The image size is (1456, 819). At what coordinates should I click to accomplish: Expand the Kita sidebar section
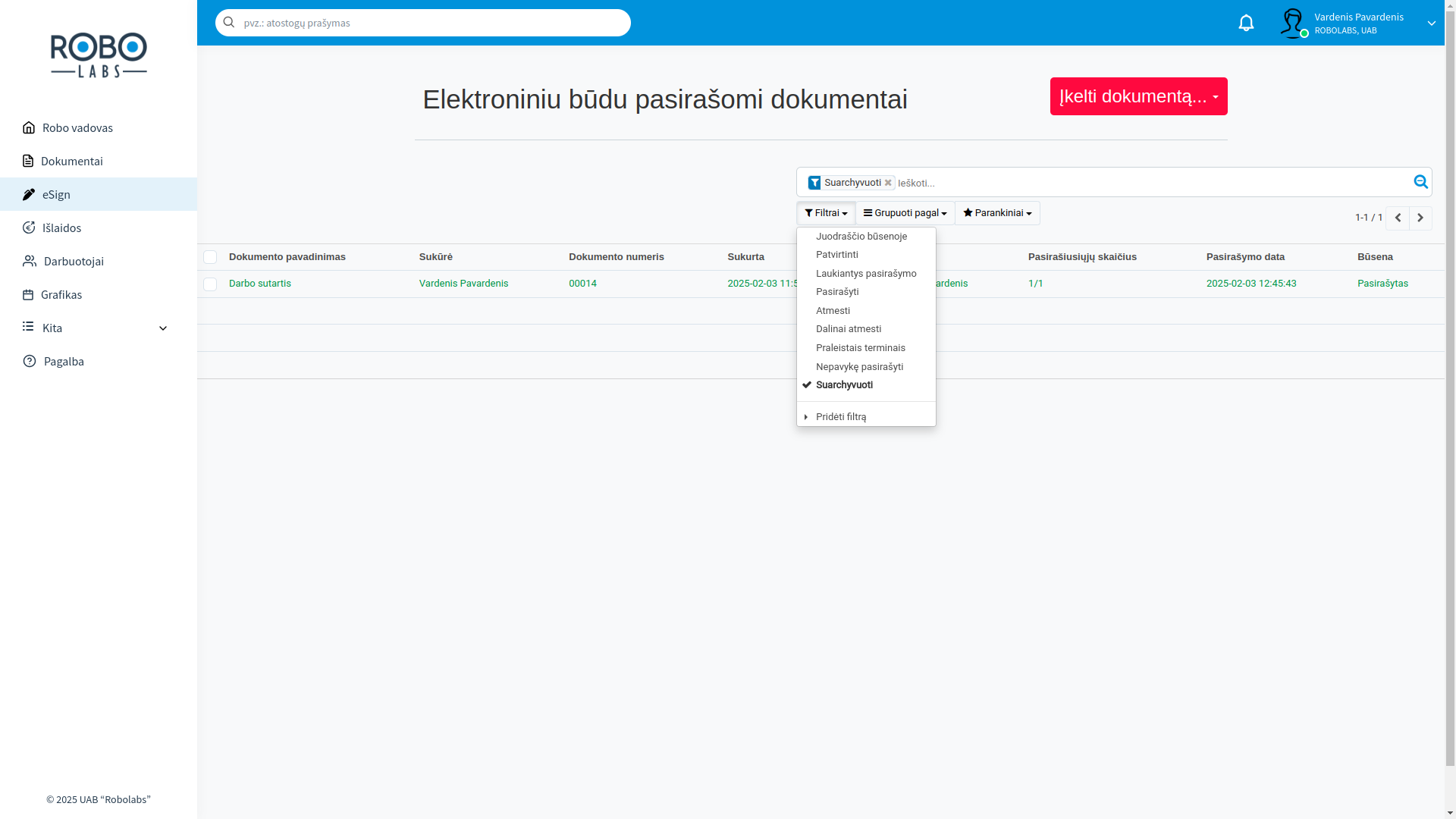[99, 328]
